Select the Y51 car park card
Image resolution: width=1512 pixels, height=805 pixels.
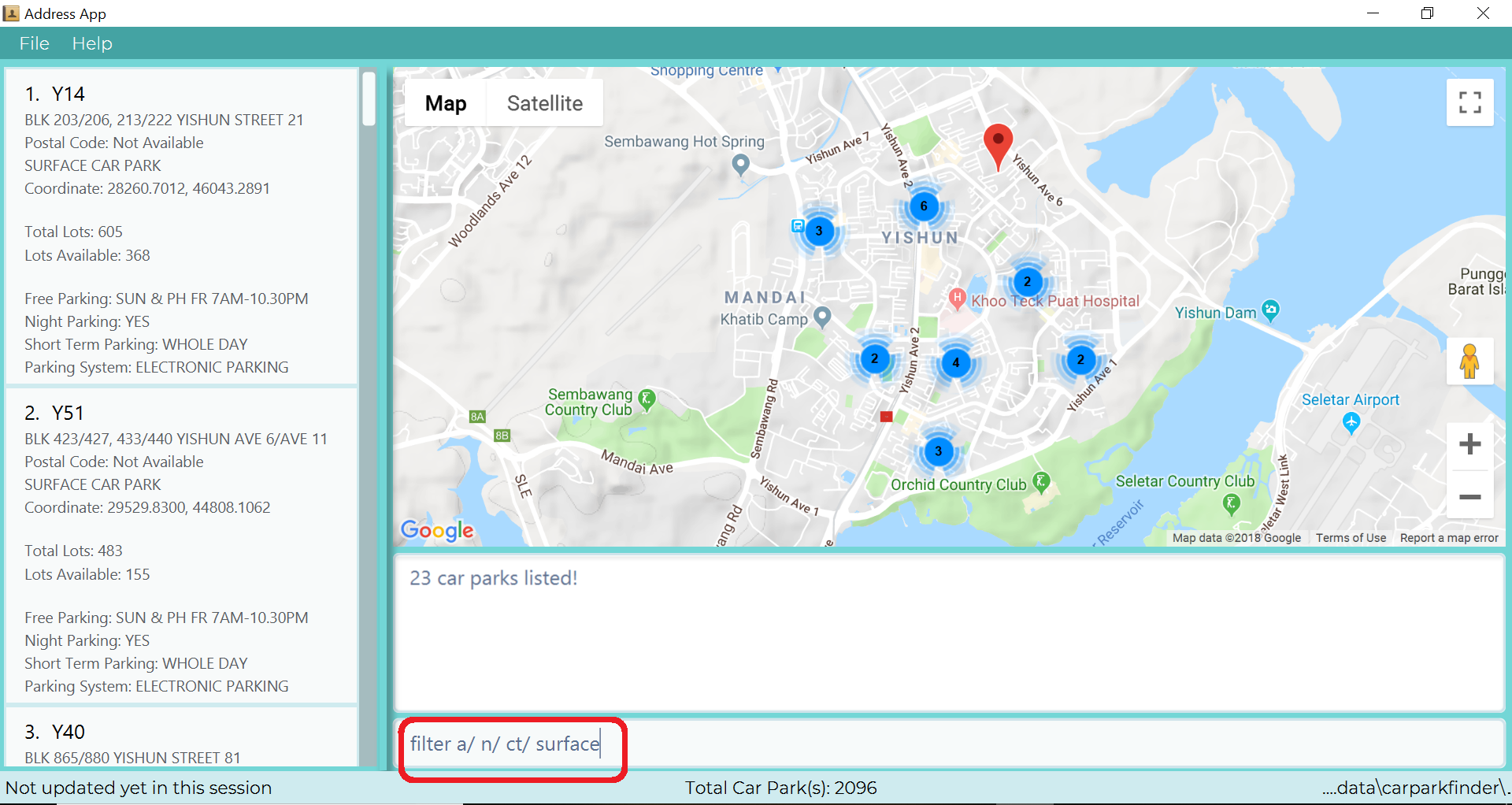point(182,545)
